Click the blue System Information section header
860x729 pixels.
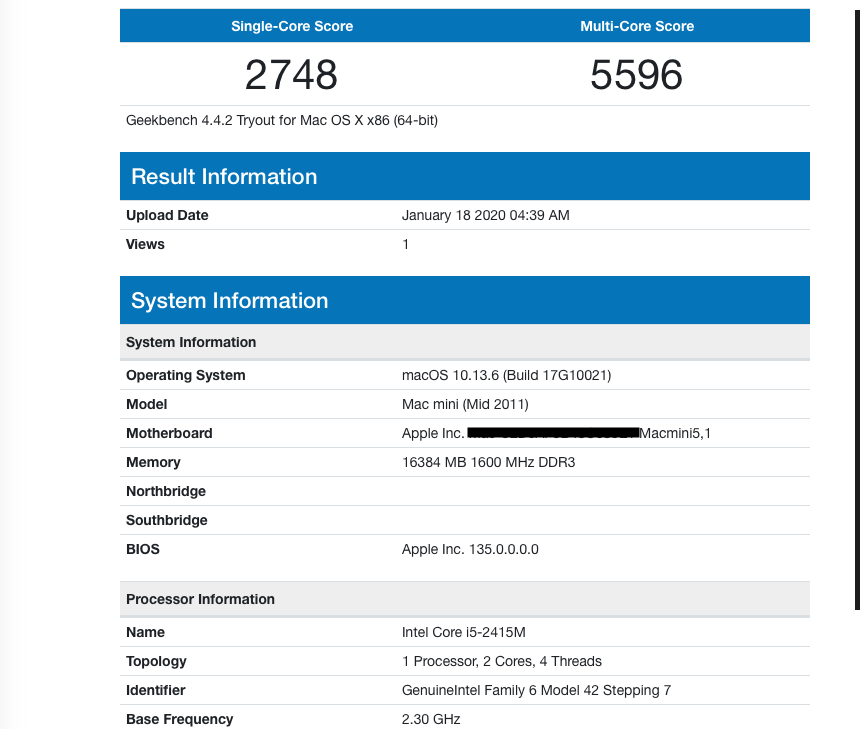[x=465, y=300]
